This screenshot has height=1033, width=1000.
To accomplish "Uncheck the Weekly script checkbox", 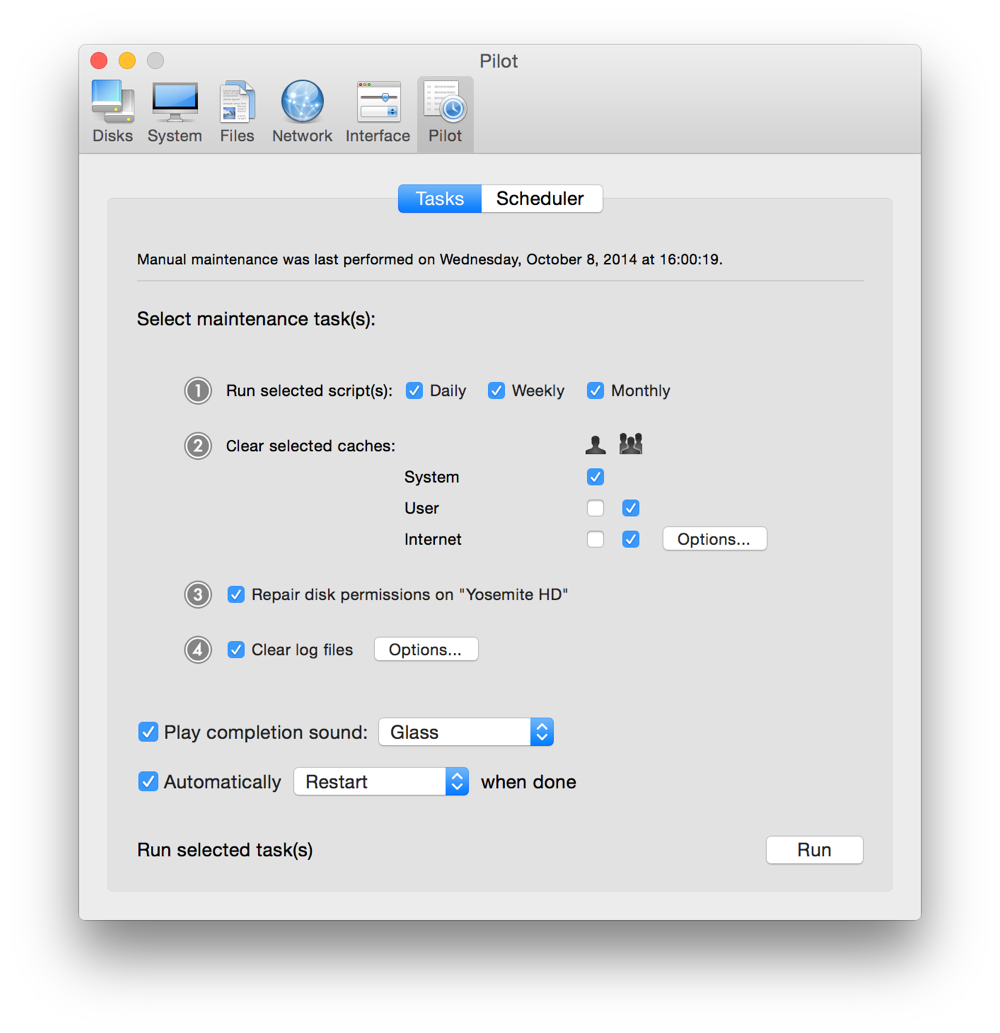I will coord(496,391).
